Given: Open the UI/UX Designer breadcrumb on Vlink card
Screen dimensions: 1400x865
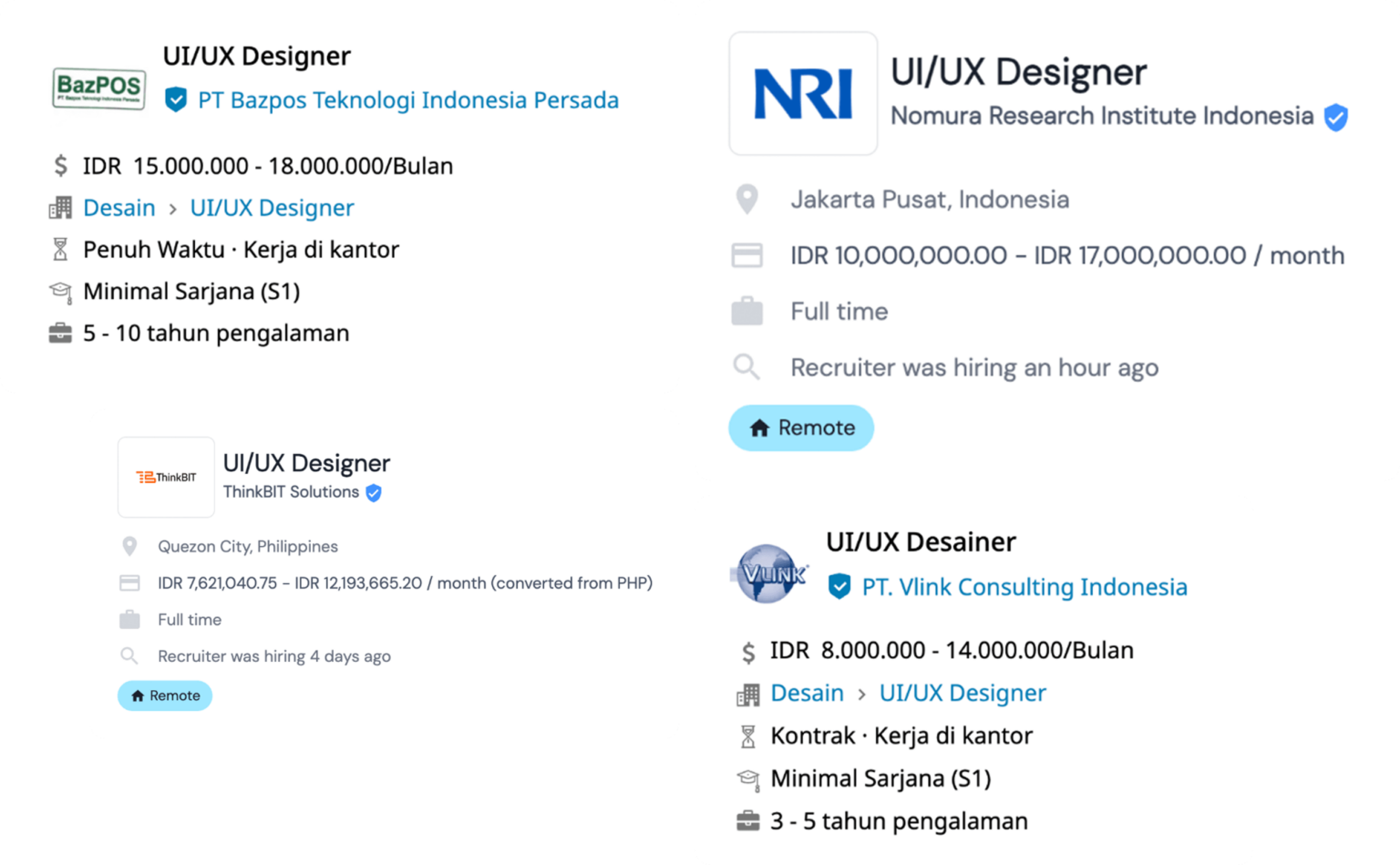Looking at the screenshot, I should click(962, 693).
